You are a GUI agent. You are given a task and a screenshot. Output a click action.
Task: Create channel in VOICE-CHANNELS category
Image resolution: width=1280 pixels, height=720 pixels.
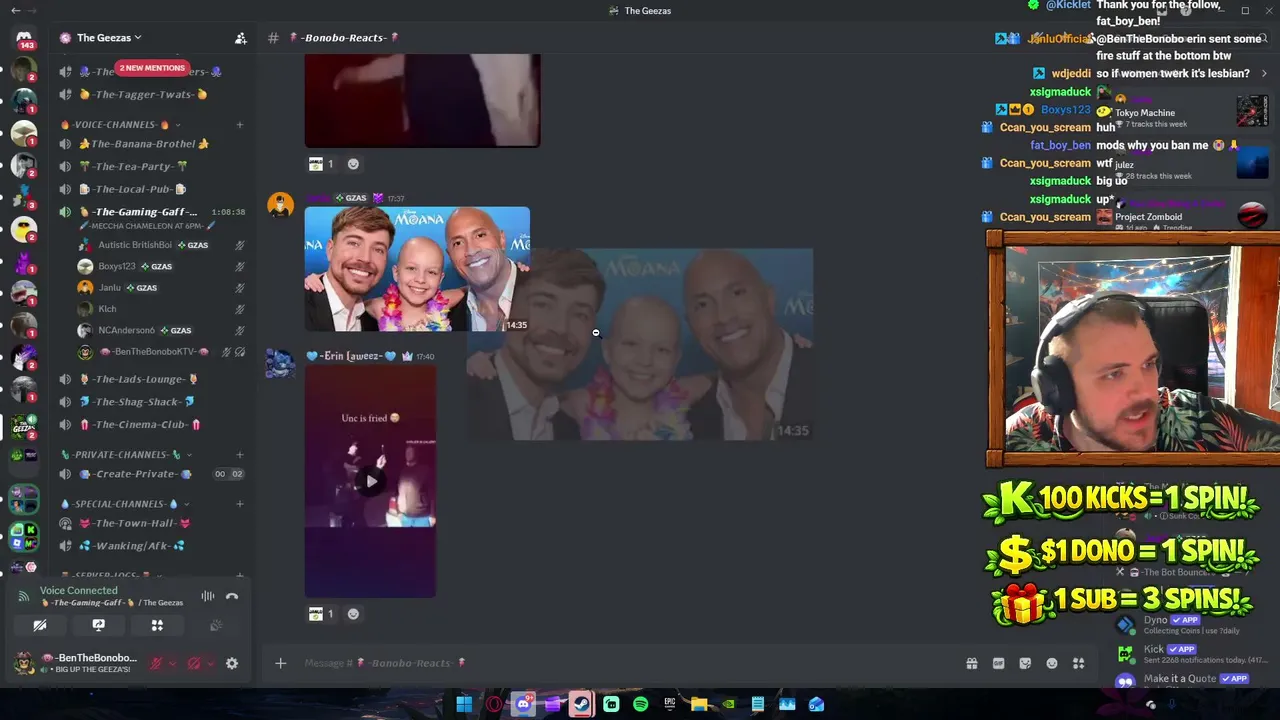tap(240, 125)
